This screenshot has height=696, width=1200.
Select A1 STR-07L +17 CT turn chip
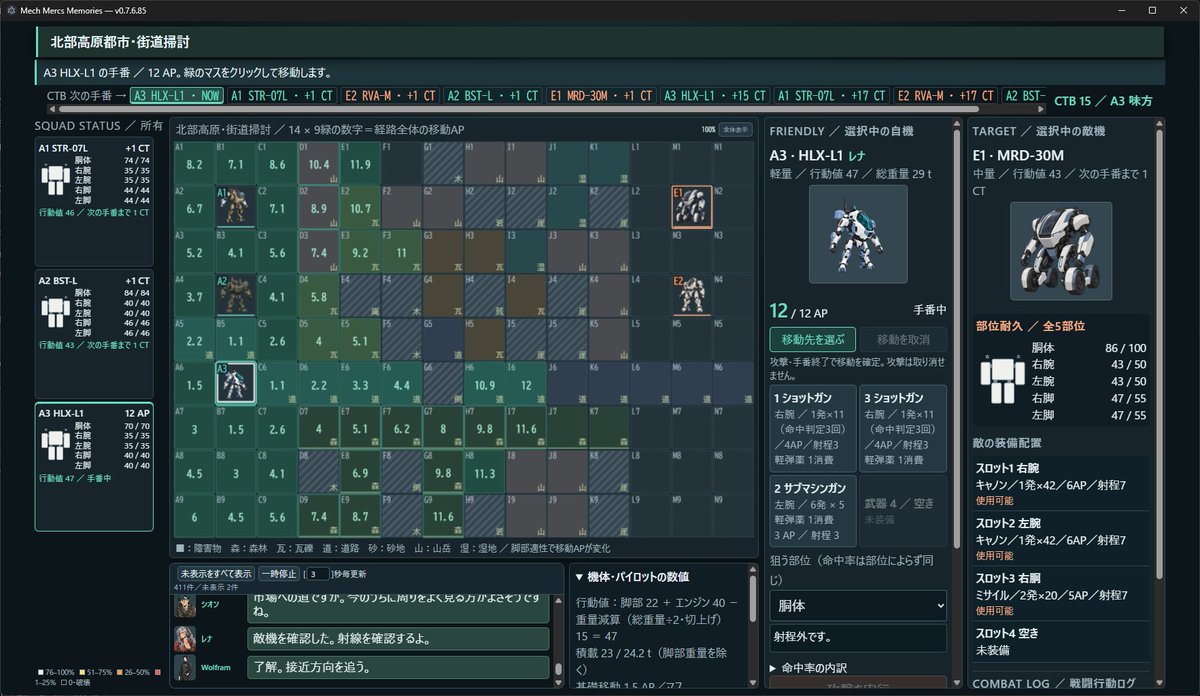point(832,96)
